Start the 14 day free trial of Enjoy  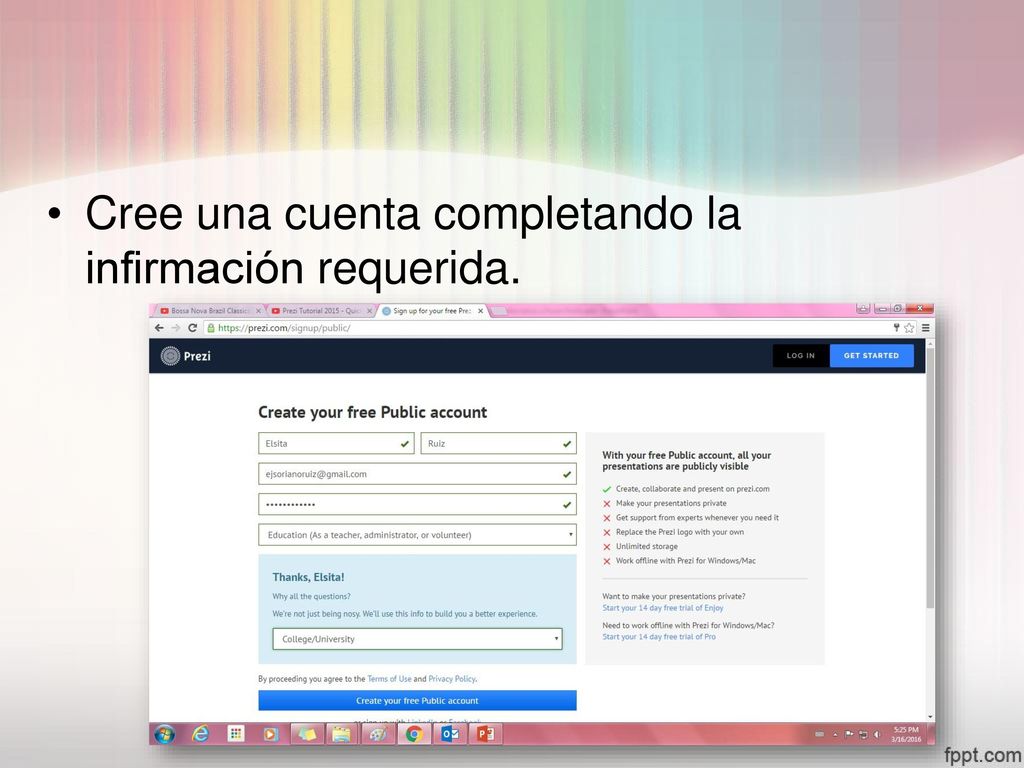[663, 608]
